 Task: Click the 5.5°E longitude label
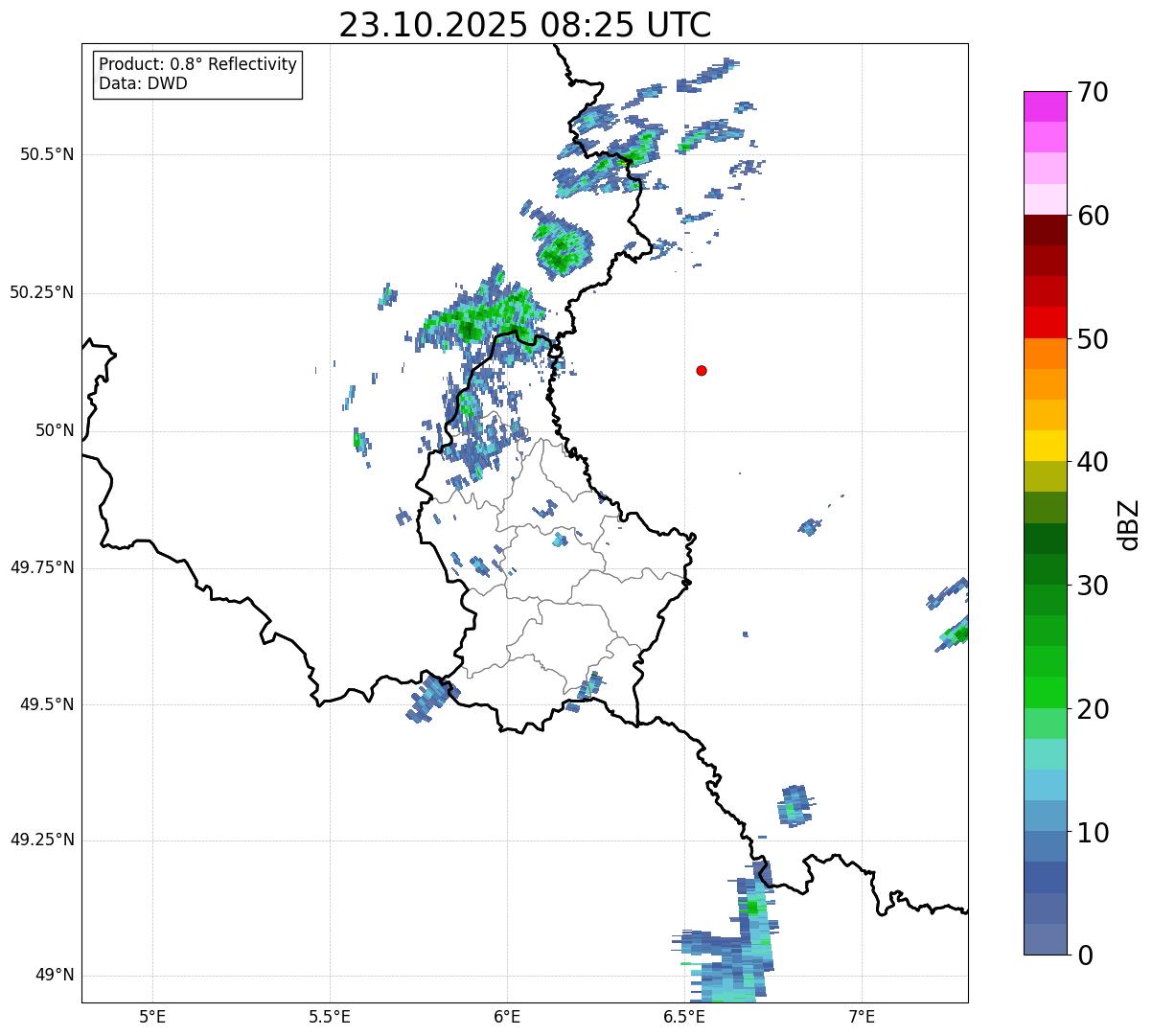[330, 1016]
